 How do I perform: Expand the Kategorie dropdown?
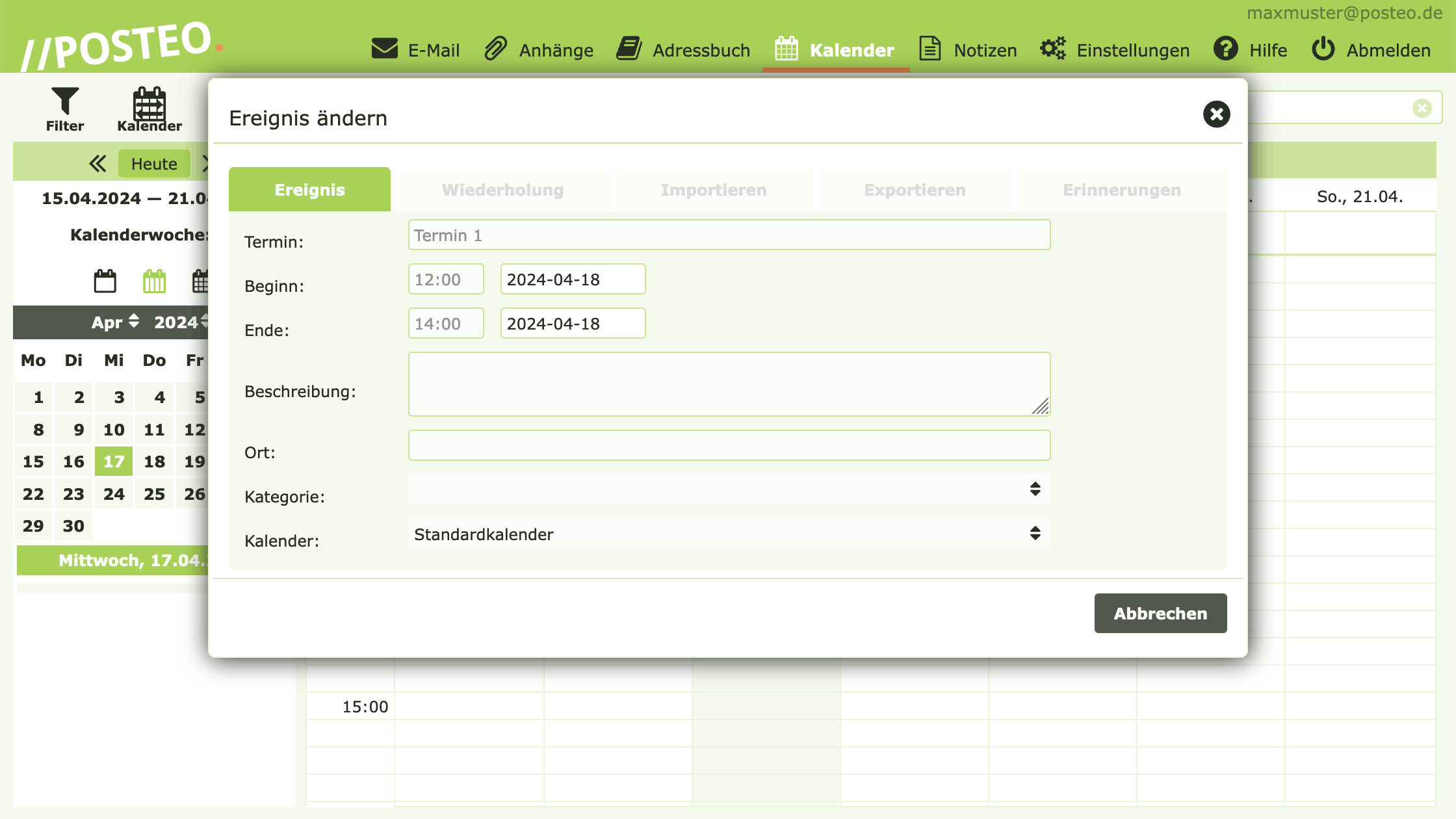729,489
